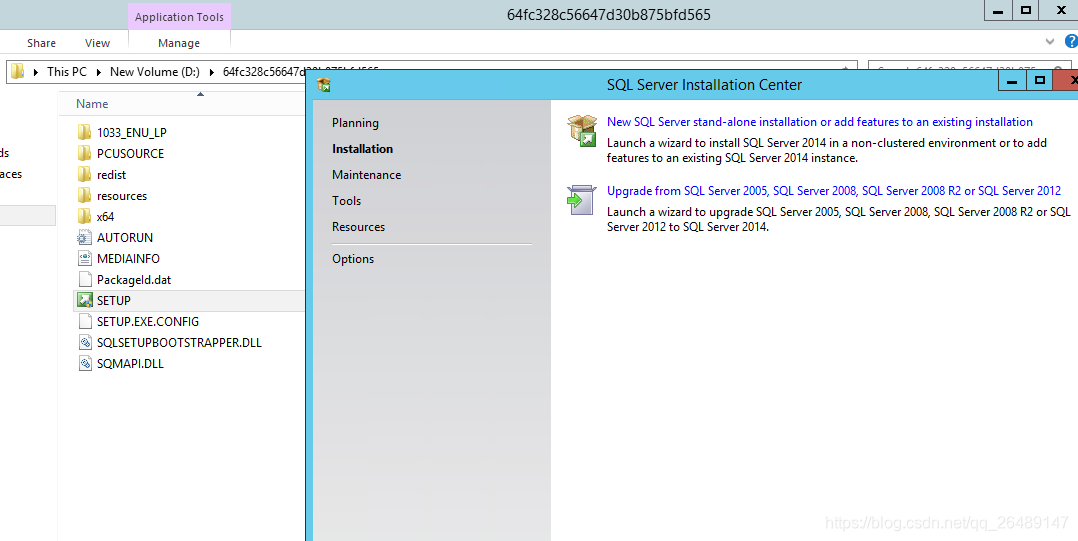
Task: Select the SQMAPI.DLL file icon
Action: (85, 364)
